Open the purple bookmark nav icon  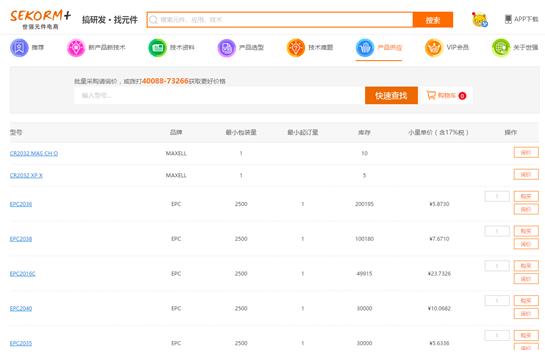[x=19, y=47]
